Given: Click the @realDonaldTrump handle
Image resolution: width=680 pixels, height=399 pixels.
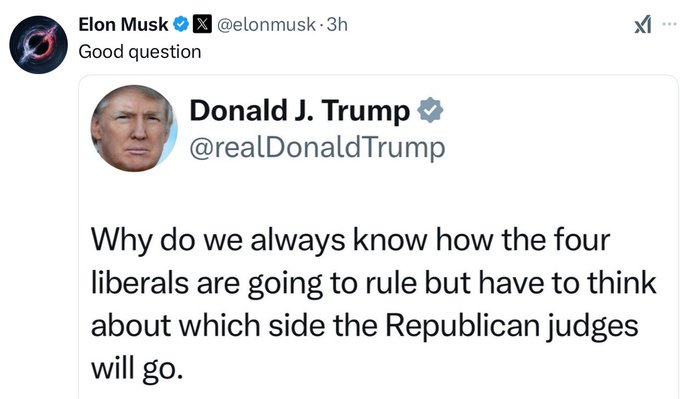Looking at the screenshot, I should point(317,147).
